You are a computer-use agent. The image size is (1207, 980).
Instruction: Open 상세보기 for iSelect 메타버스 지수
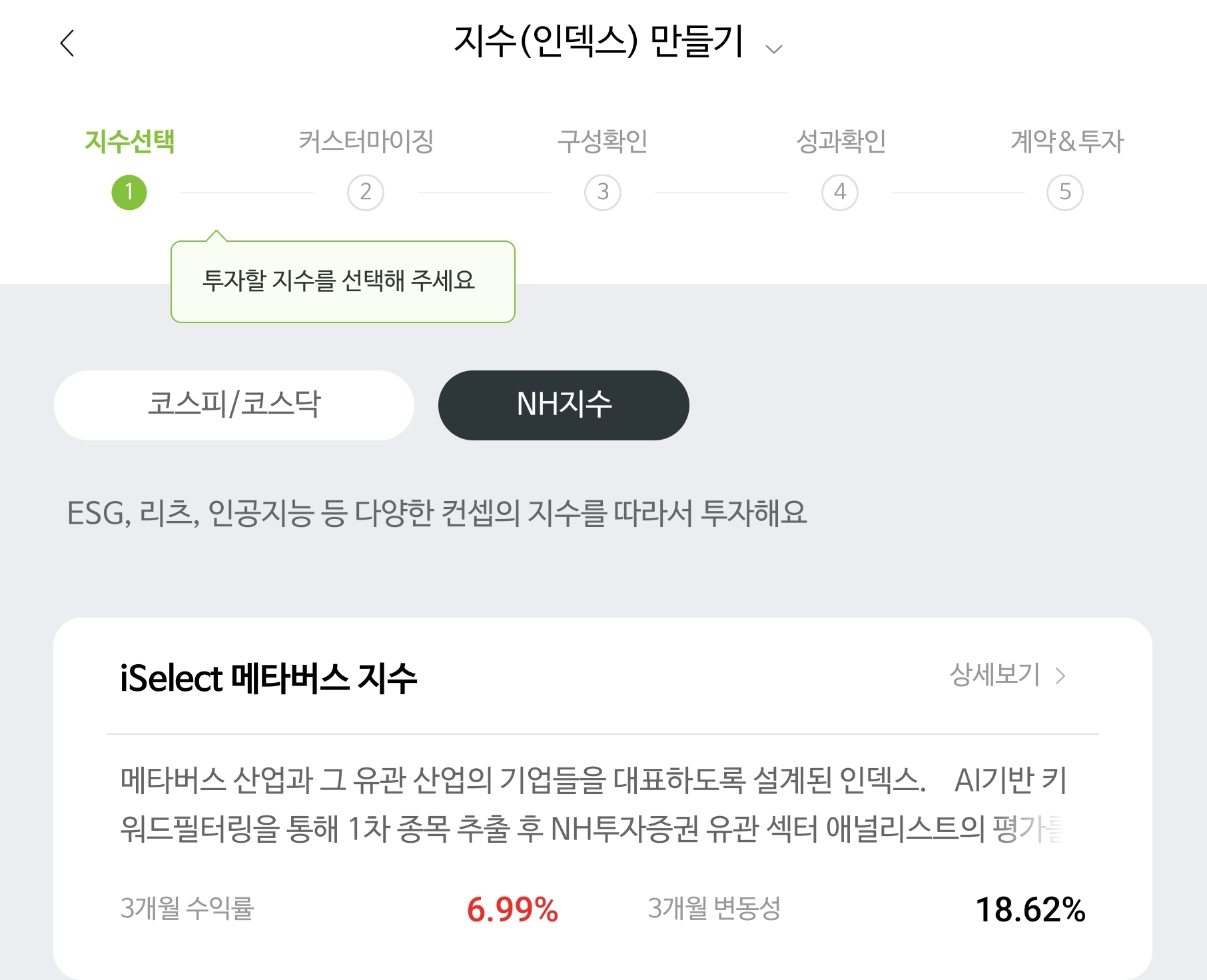click(x=994, y=675)
